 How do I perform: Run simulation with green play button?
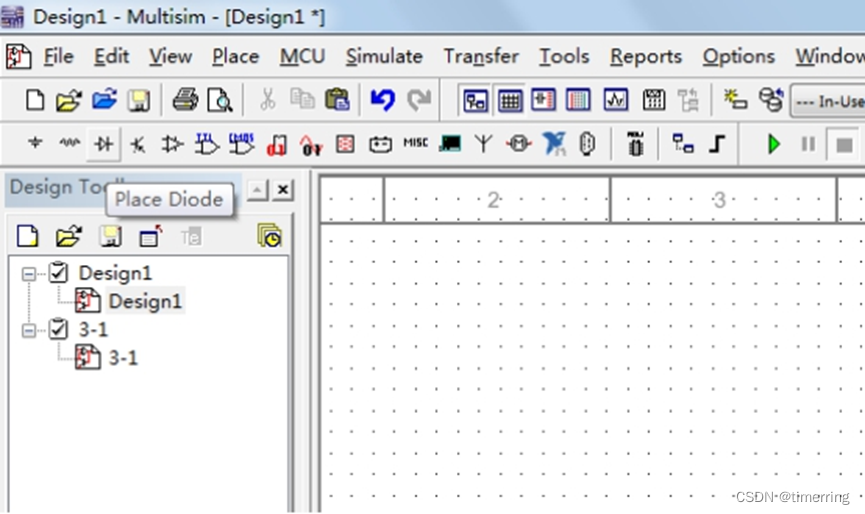[x=774, y=144]
